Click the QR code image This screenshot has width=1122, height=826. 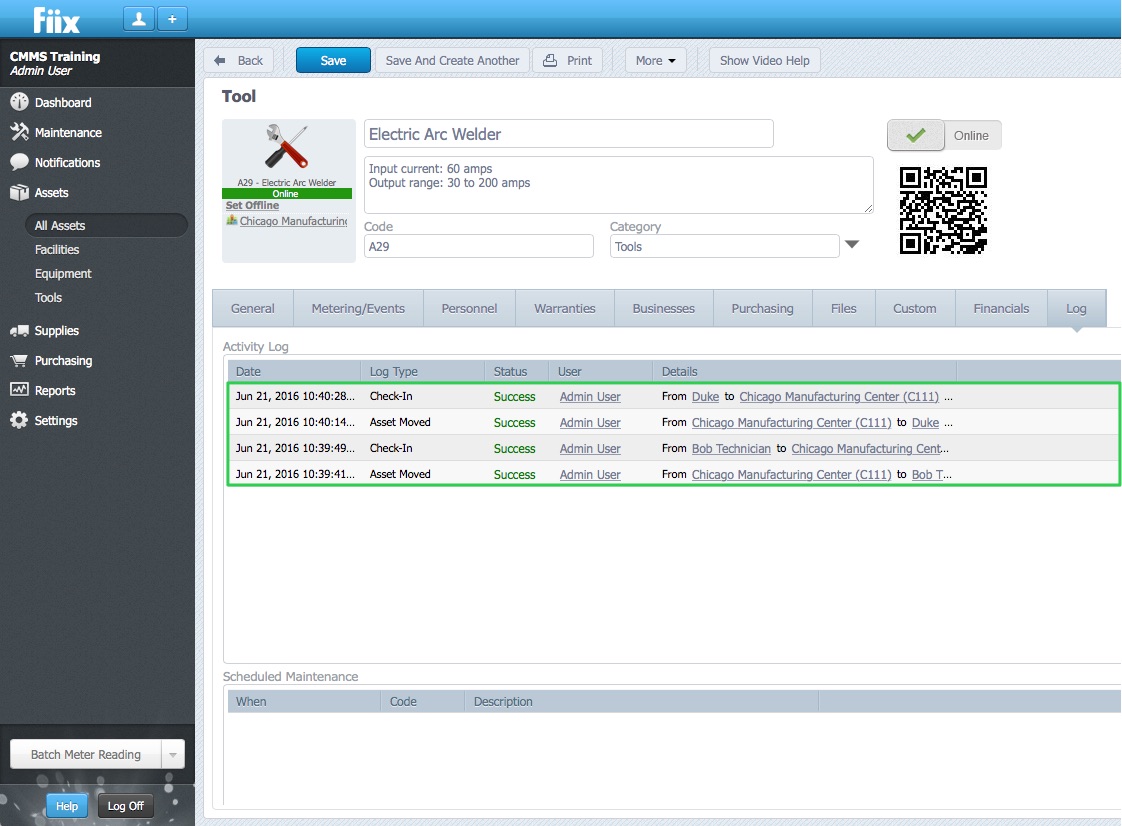(943, 210)
